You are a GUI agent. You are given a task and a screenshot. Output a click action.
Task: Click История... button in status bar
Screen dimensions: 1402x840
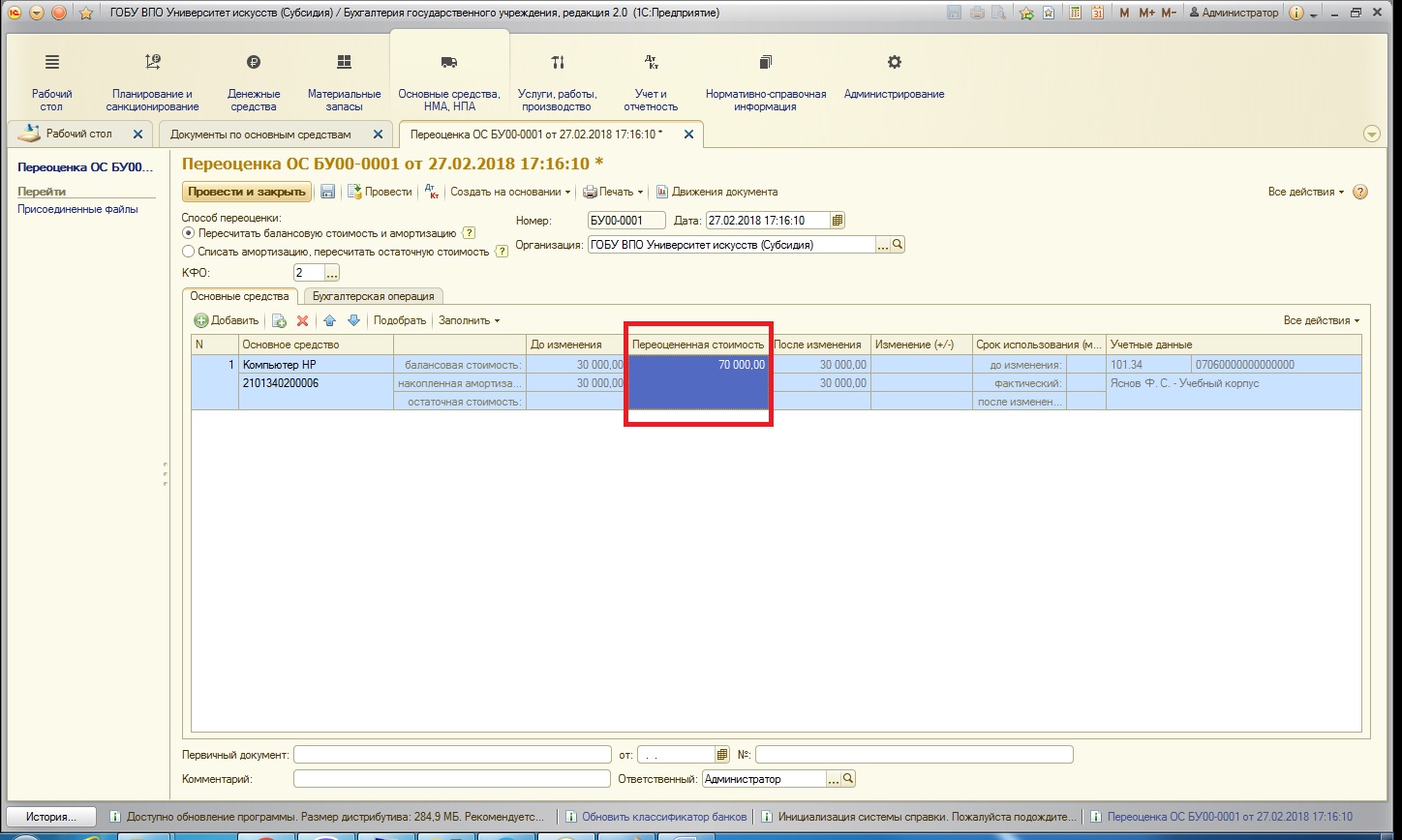pyautogui.click(x=52, y=816)
